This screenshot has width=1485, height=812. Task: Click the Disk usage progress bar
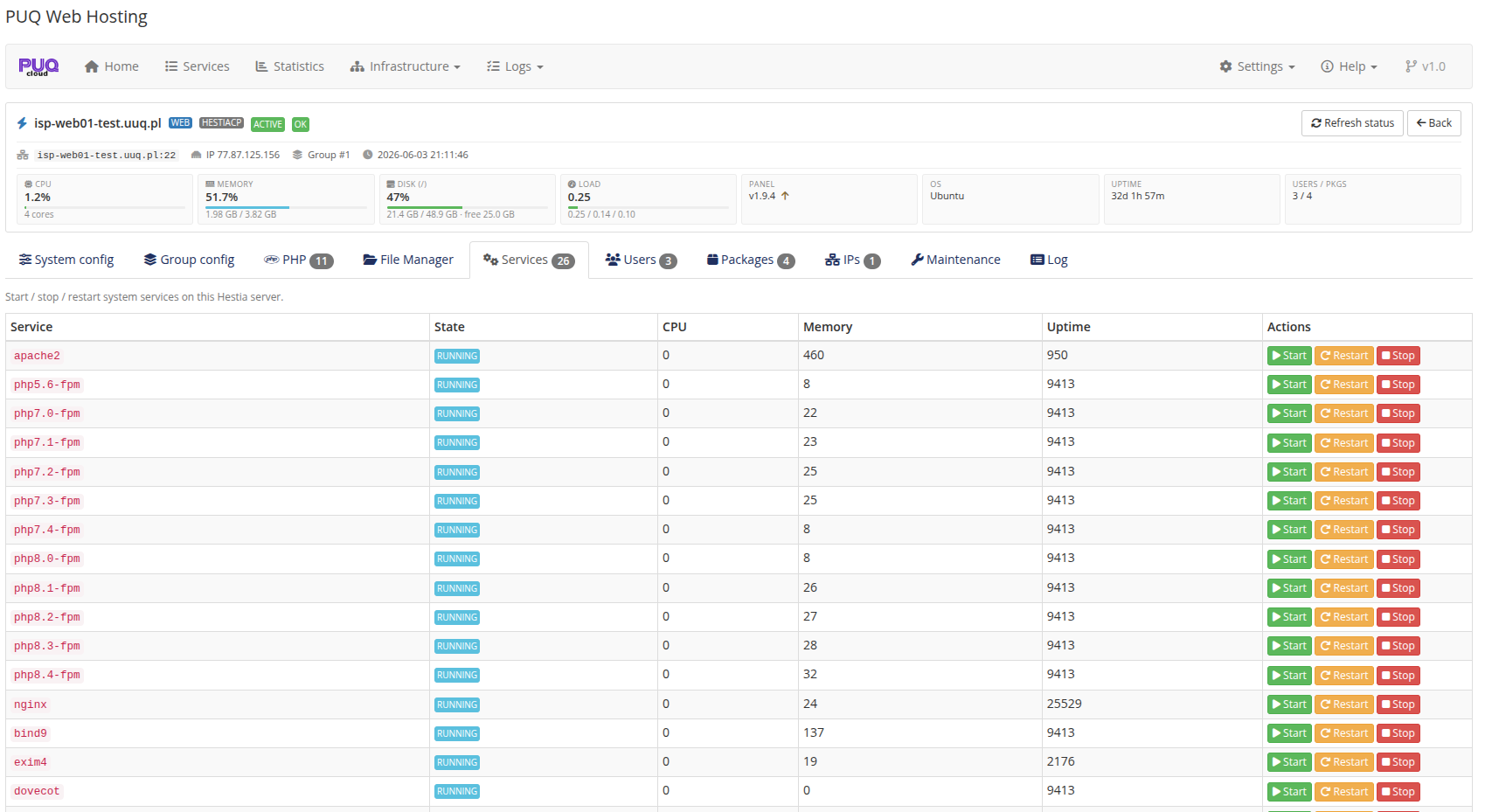468,207
